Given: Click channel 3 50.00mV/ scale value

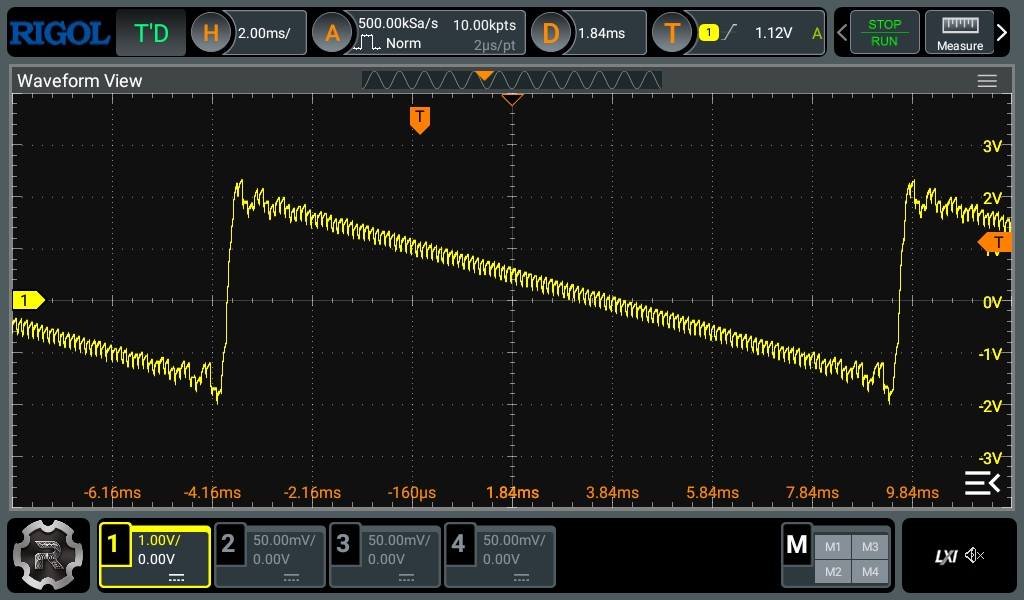Looking at the screenshot, I should [399, 540].
